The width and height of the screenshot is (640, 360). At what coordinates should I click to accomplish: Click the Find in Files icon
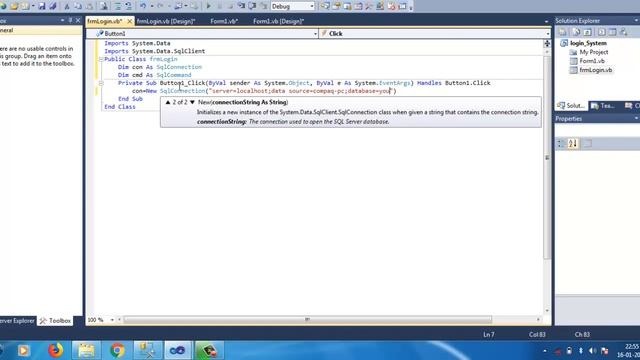pyautogui.click(x=104, y=6)
